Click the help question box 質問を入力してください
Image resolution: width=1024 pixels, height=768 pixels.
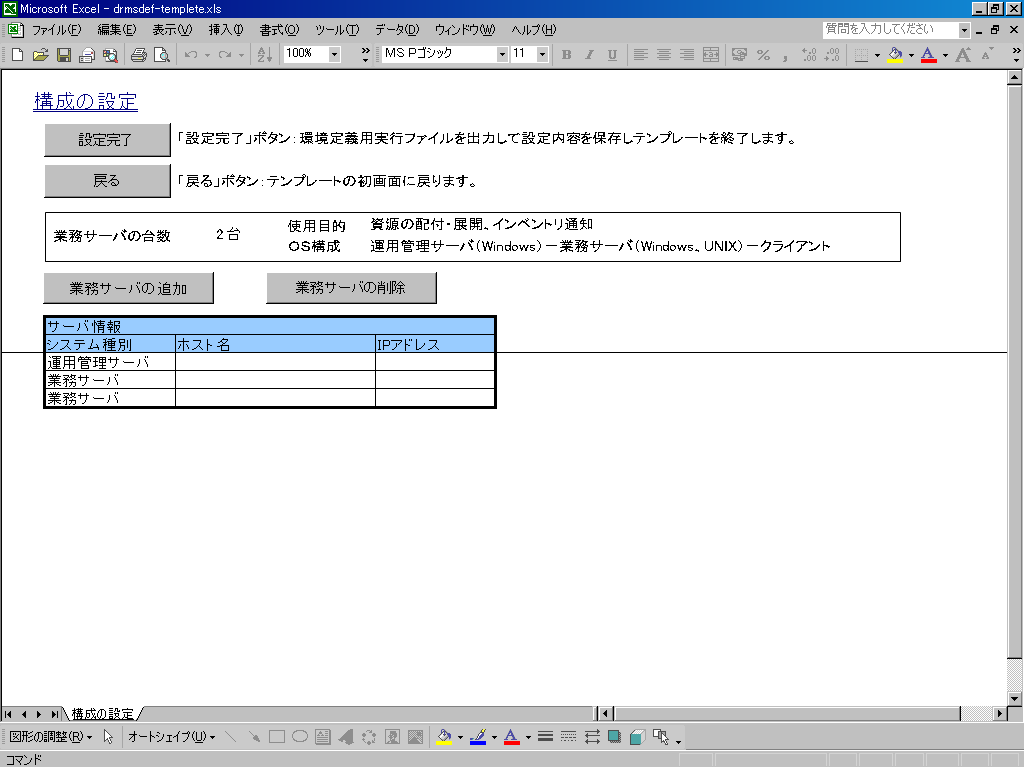click(891, 29)
